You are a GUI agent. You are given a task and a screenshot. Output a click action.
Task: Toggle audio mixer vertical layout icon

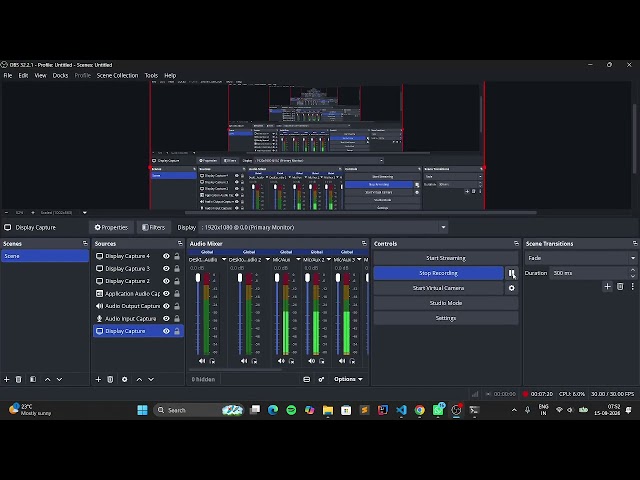click(307, 379)
